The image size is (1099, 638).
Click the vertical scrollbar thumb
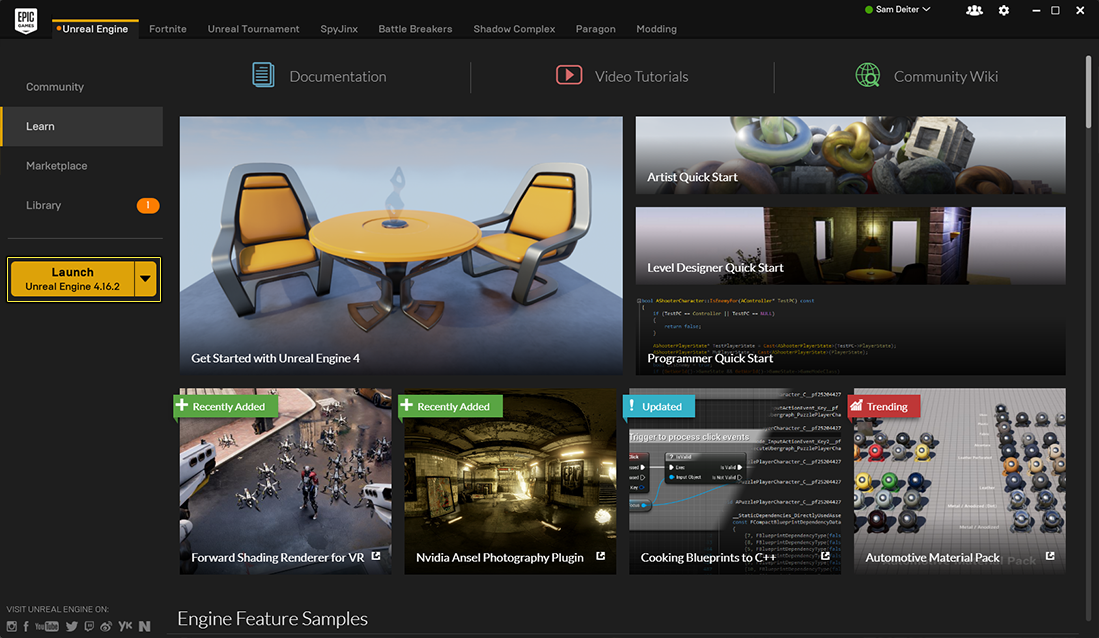1088,91
